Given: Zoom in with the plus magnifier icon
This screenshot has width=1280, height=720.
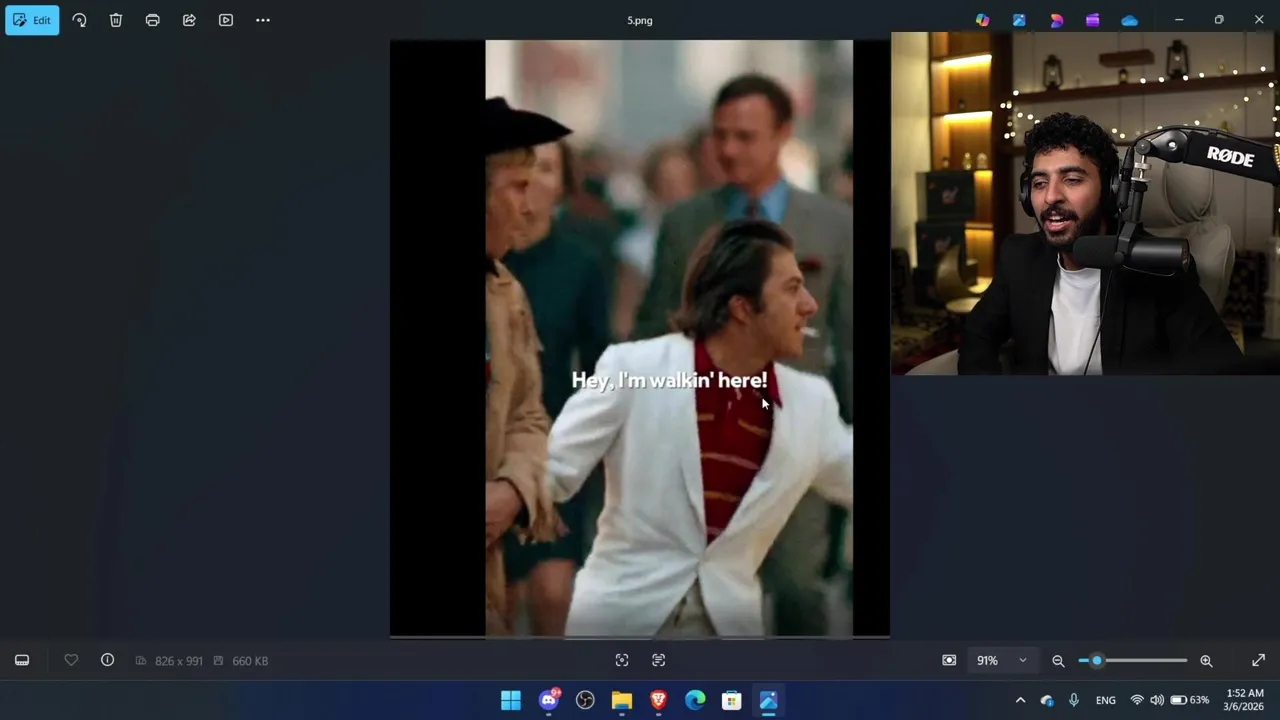Looking at the screenshot, I should pos(1206,661).
